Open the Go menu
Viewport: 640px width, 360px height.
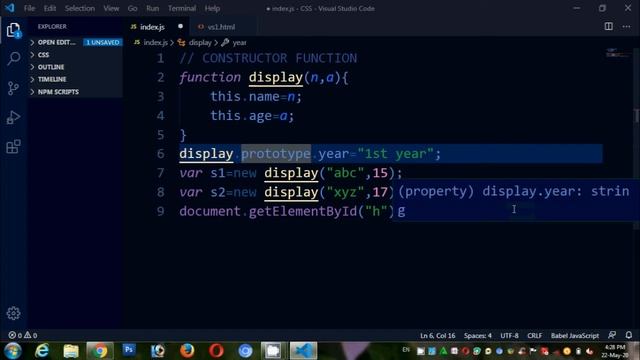point(132,8)
